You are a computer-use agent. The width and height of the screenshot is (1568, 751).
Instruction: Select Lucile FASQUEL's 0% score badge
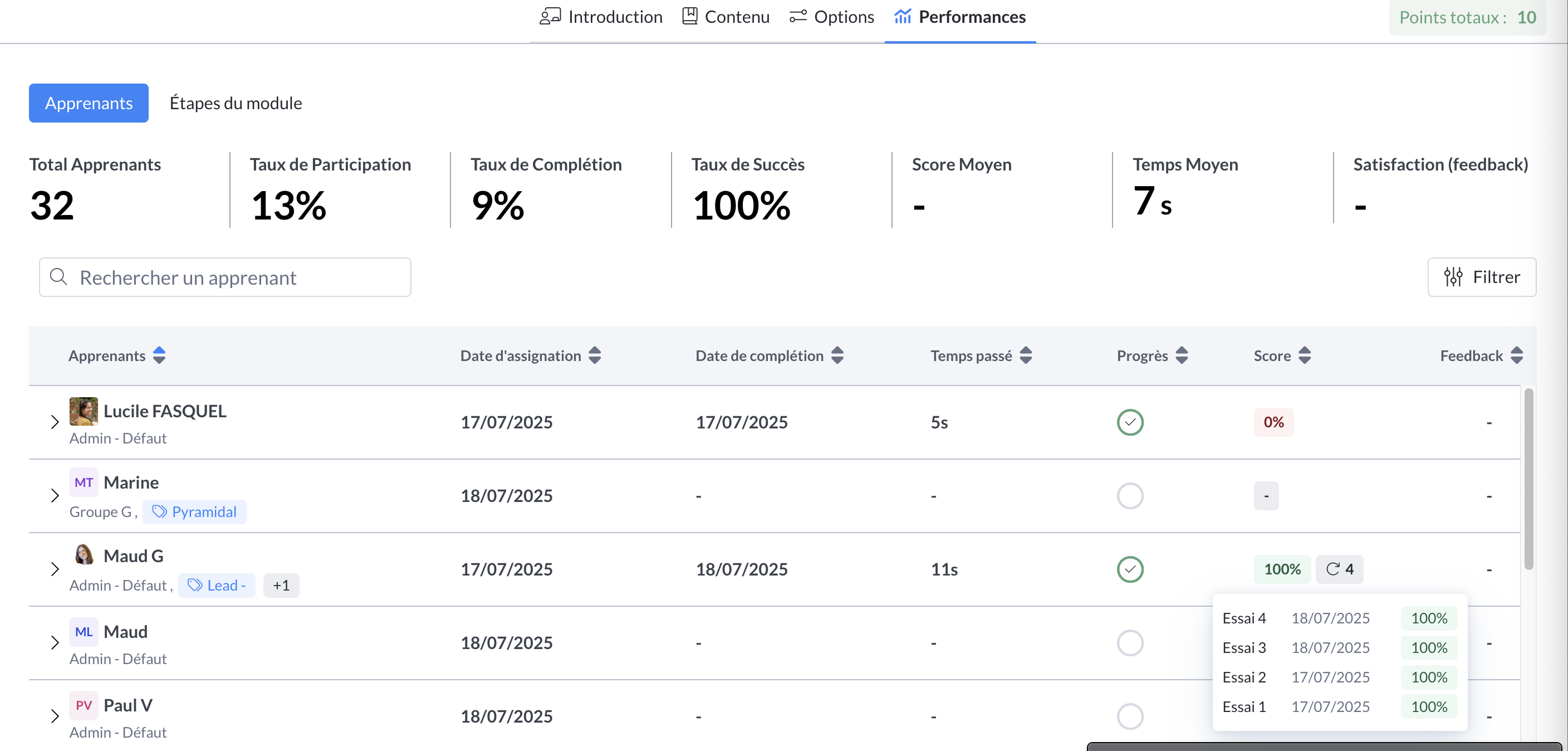click(1273, 422)
